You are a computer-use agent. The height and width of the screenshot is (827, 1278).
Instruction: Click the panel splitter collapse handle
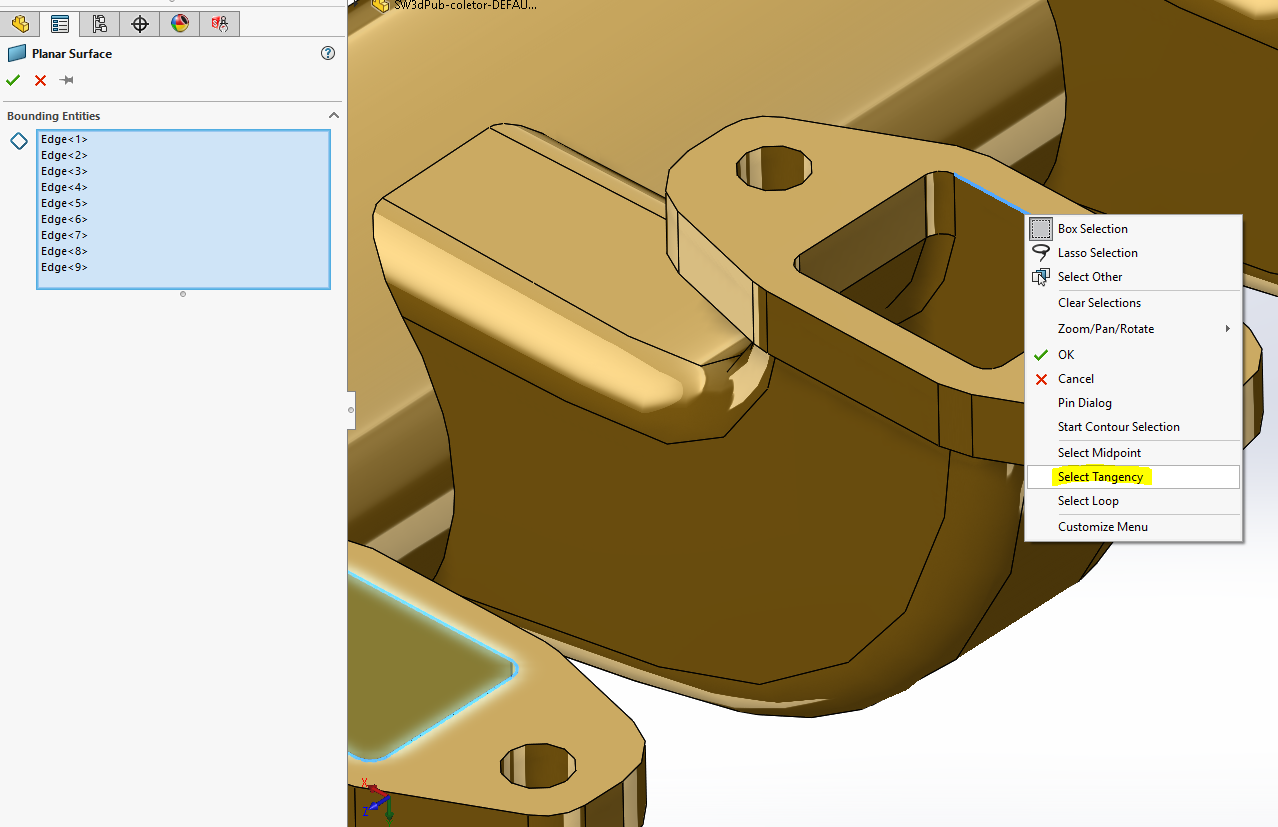point(351,410)
